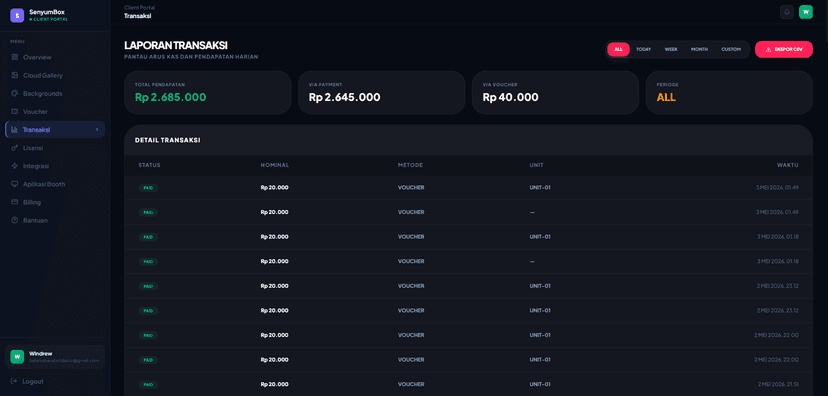Click the Voucher ticket icon
828x396 pixels.
tap(15, 111)
